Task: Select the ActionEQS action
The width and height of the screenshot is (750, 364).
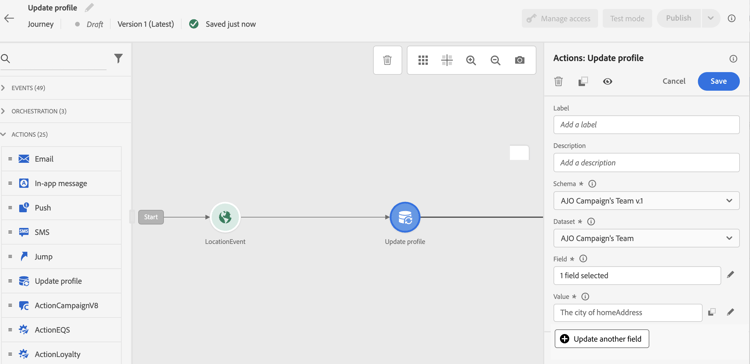Action: (61, 330)
